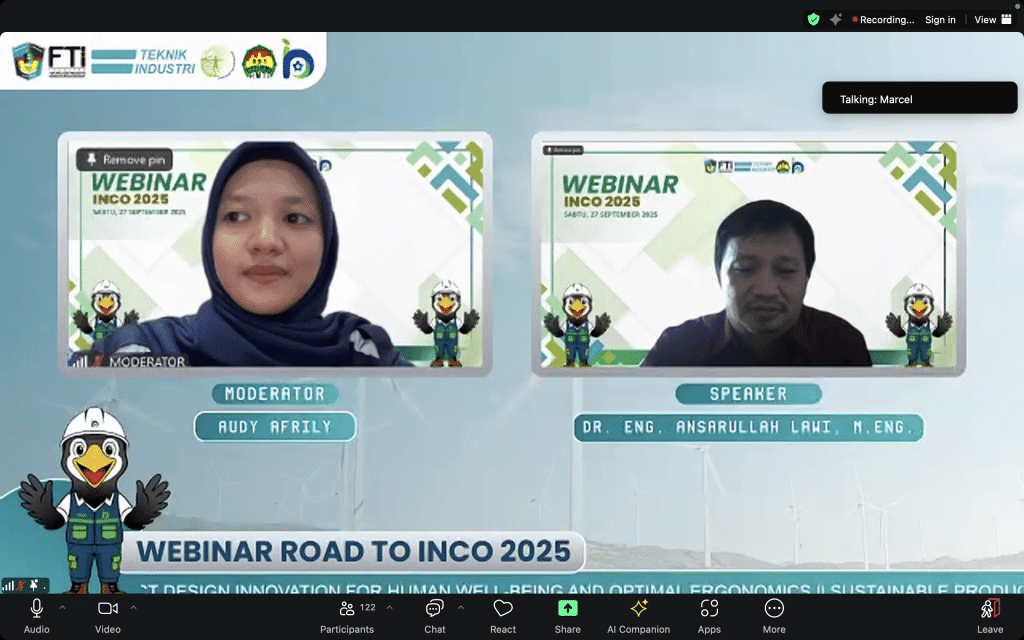1024x640 pixels.
Task: Expand the chevron next to Chat
Action: [x=460, y=607]
